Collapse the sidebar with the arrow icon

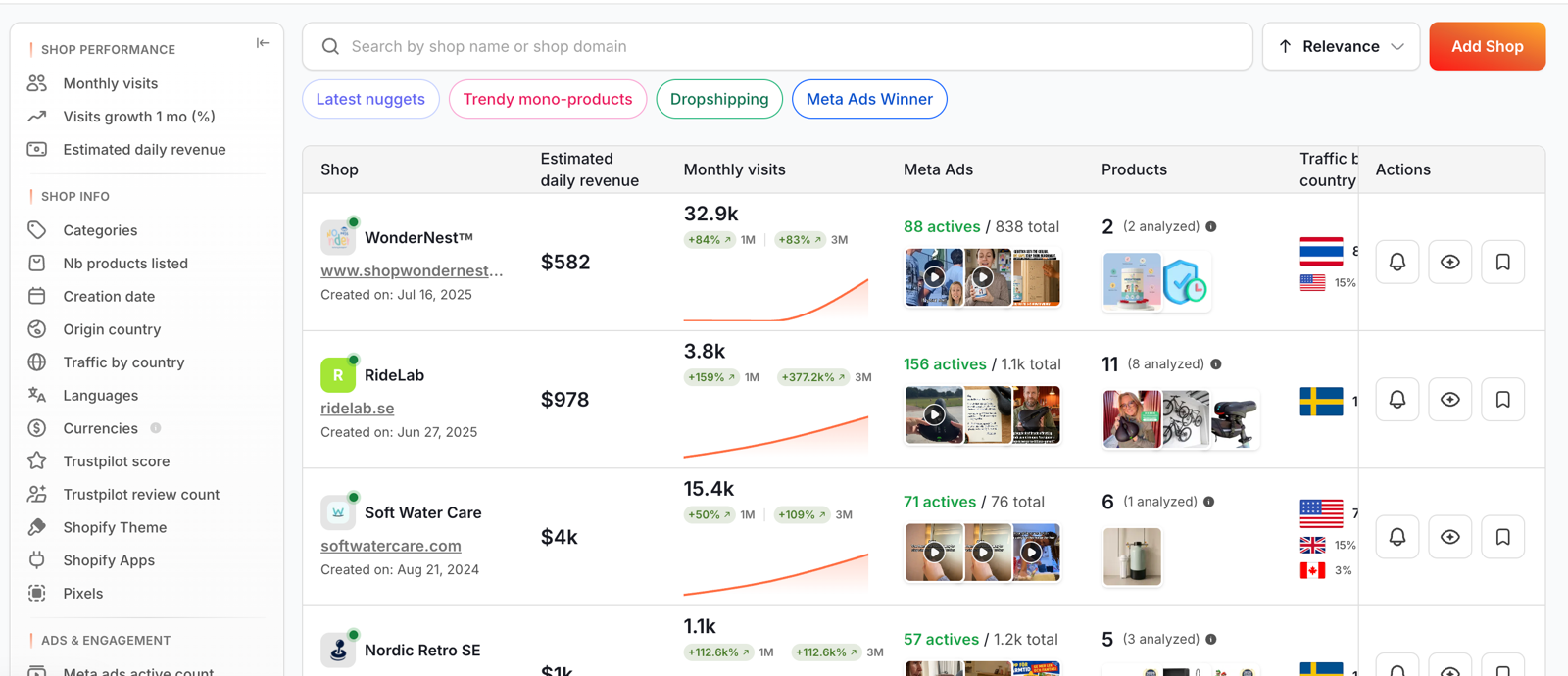tap(263, 43)
